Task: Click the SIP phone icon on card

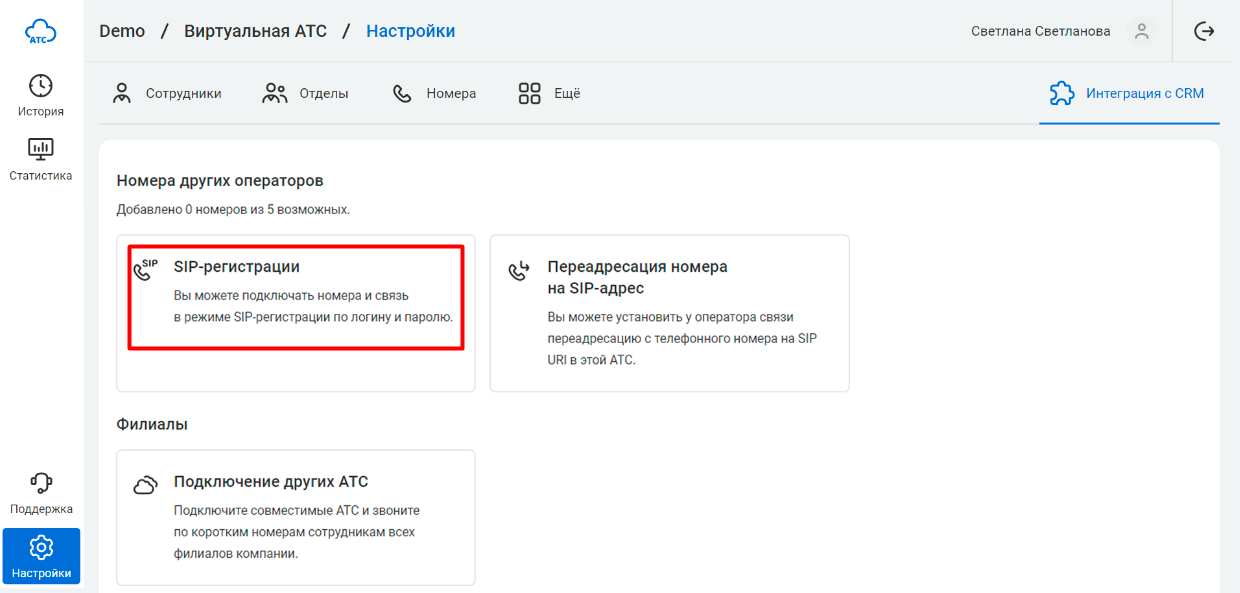Action: 146,270
